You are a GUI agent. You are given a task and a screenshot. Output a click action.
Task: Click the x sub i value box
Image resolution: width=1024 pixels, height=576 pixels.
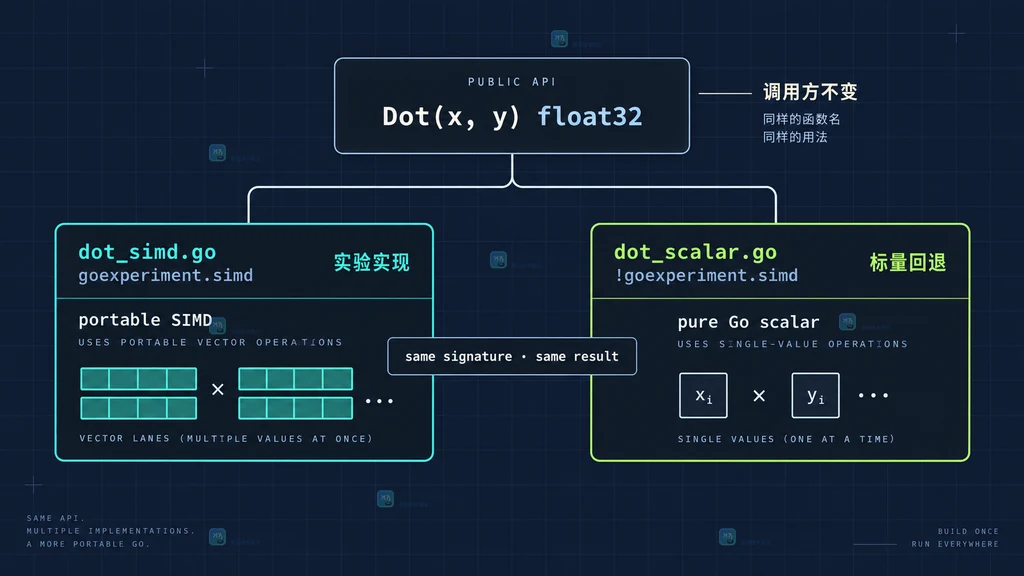click(x=703, y=395)
